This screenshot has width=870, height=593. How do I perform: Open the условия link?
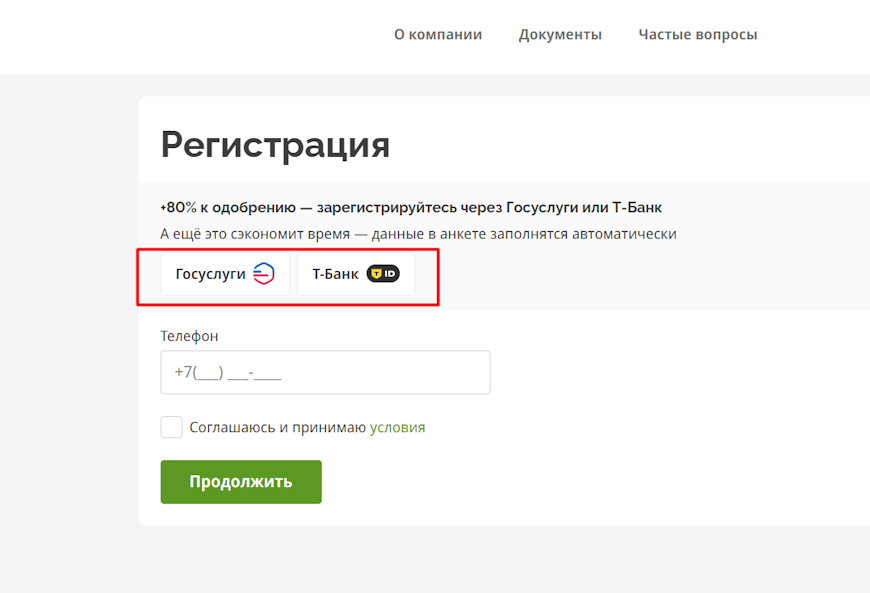coord(397,428)
